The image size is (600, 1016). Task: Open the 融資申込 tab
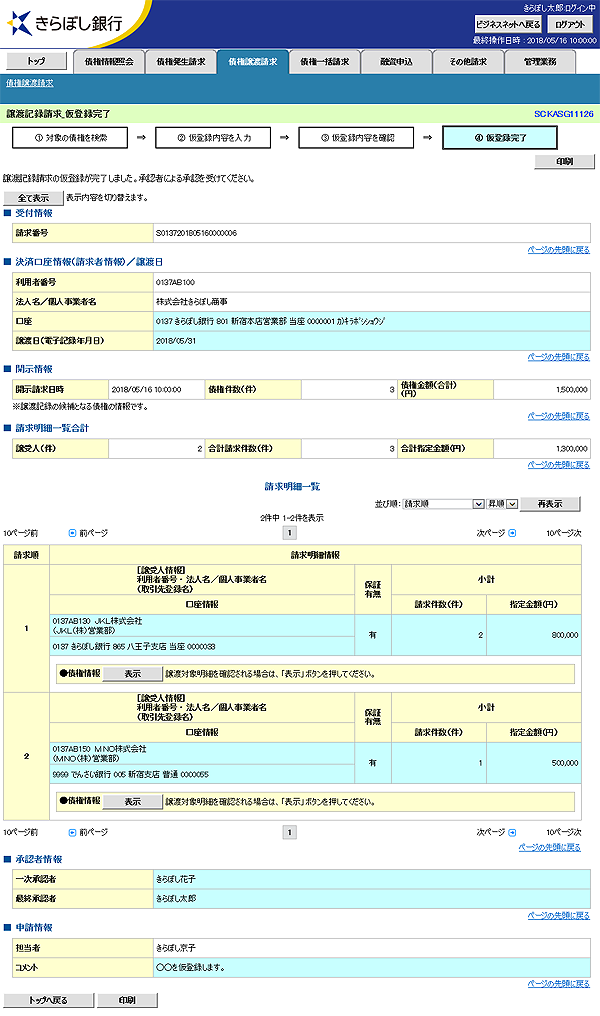[x=397, y=62]
